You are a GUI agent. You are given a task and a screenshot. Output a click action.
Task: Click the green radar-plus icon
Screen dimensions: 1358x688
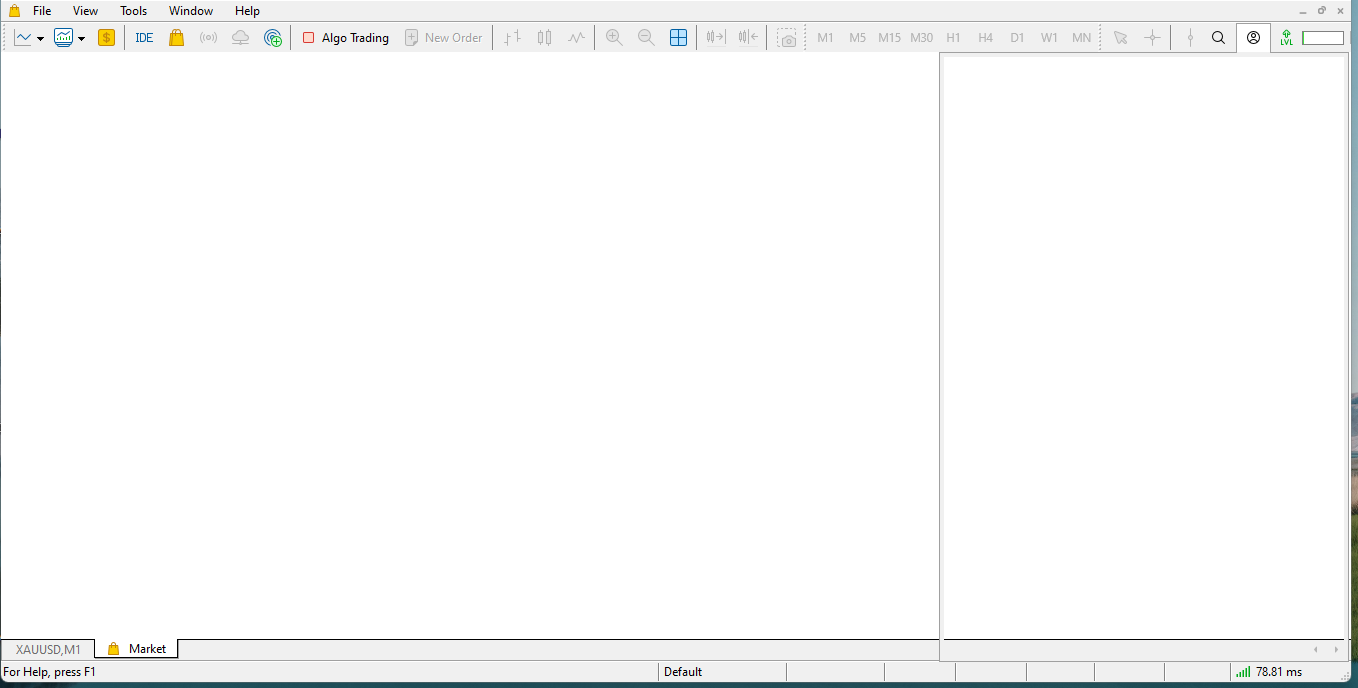(273, 38)
